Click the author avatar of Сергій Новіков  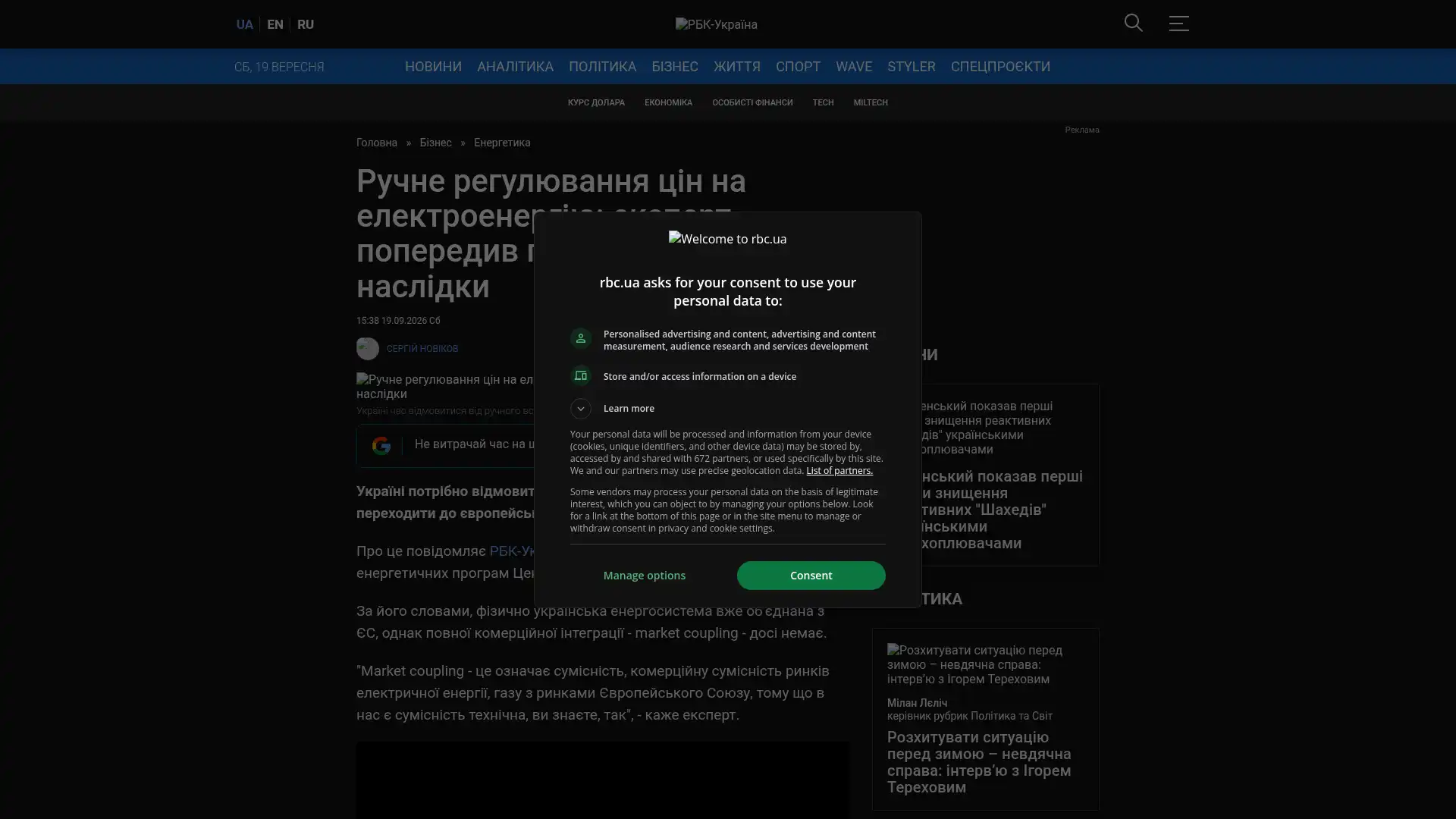[x=368, y=348]
